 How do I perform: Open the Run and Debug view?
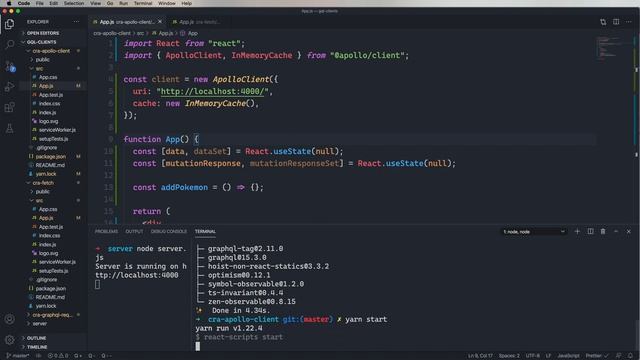click(9, 87)
